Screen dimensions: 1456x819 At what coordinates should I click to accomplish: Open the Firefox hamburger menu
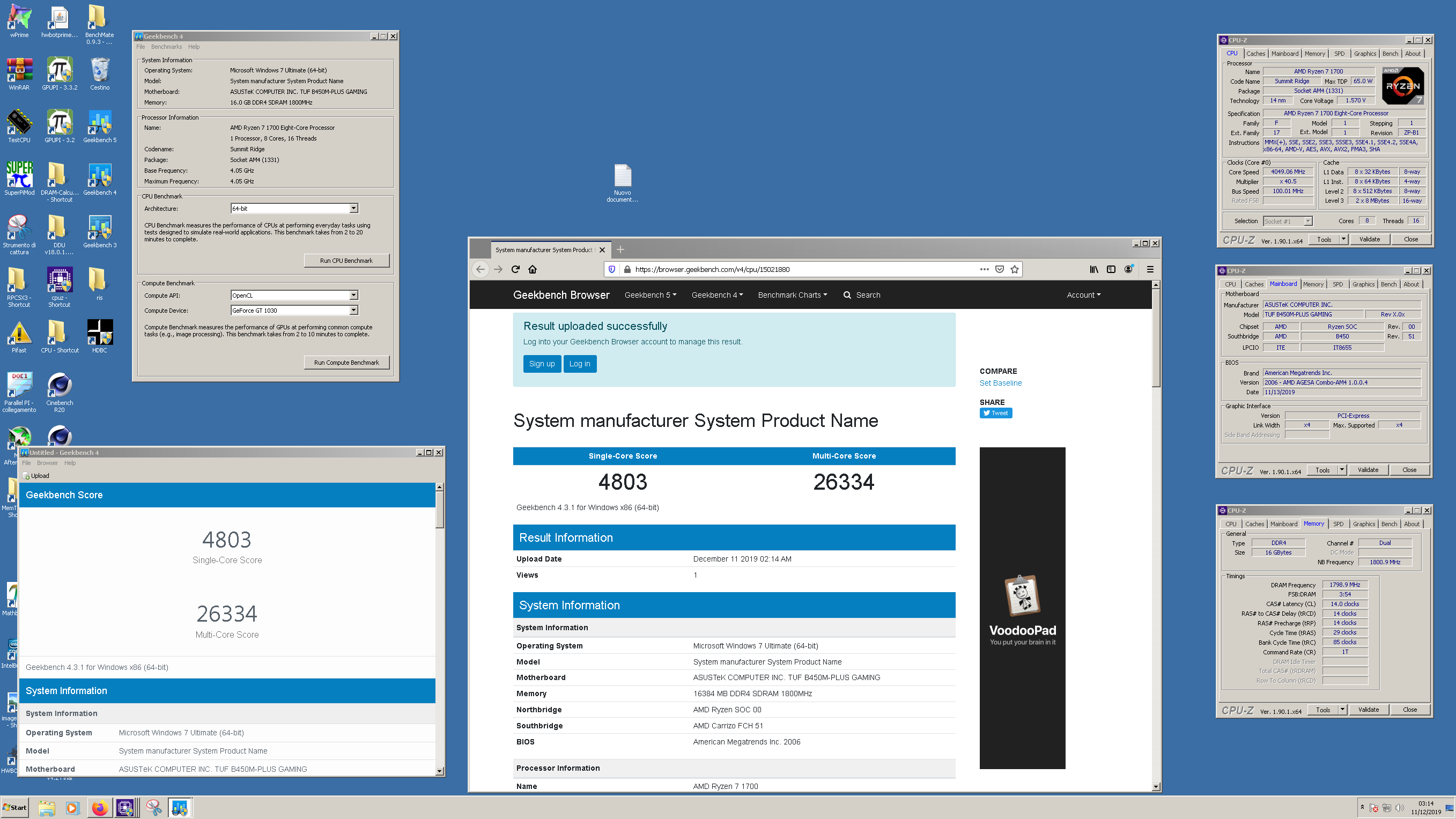(x=1150, y=270)
